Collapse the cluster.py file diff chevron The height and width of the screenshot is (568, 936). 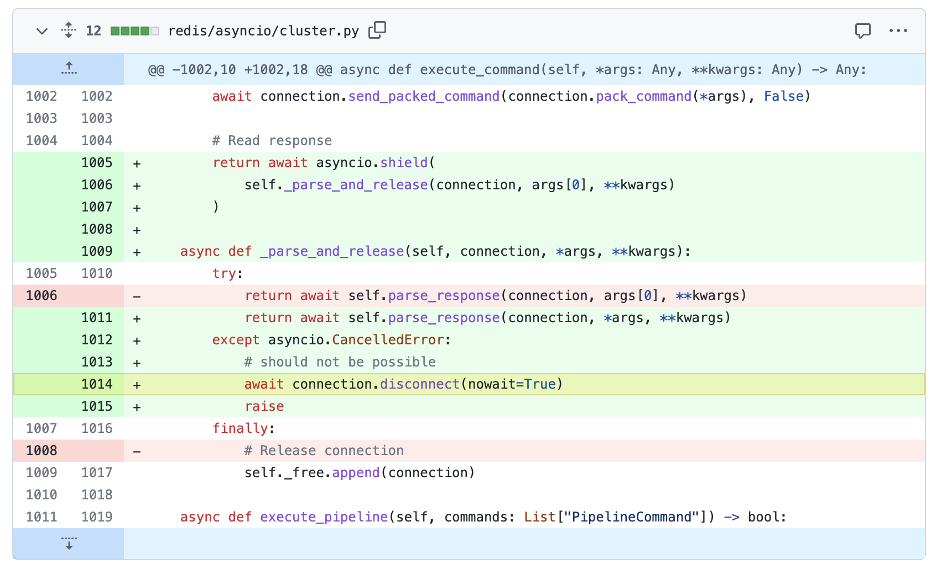41,31
